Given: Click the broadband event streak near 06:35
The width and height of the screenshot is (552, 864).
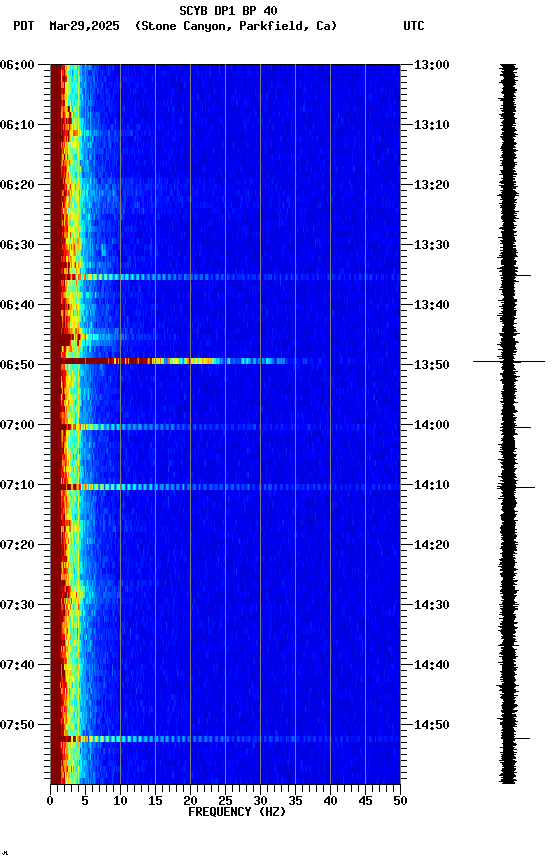Looking at the screenshot, I should [x=225, y=277].
